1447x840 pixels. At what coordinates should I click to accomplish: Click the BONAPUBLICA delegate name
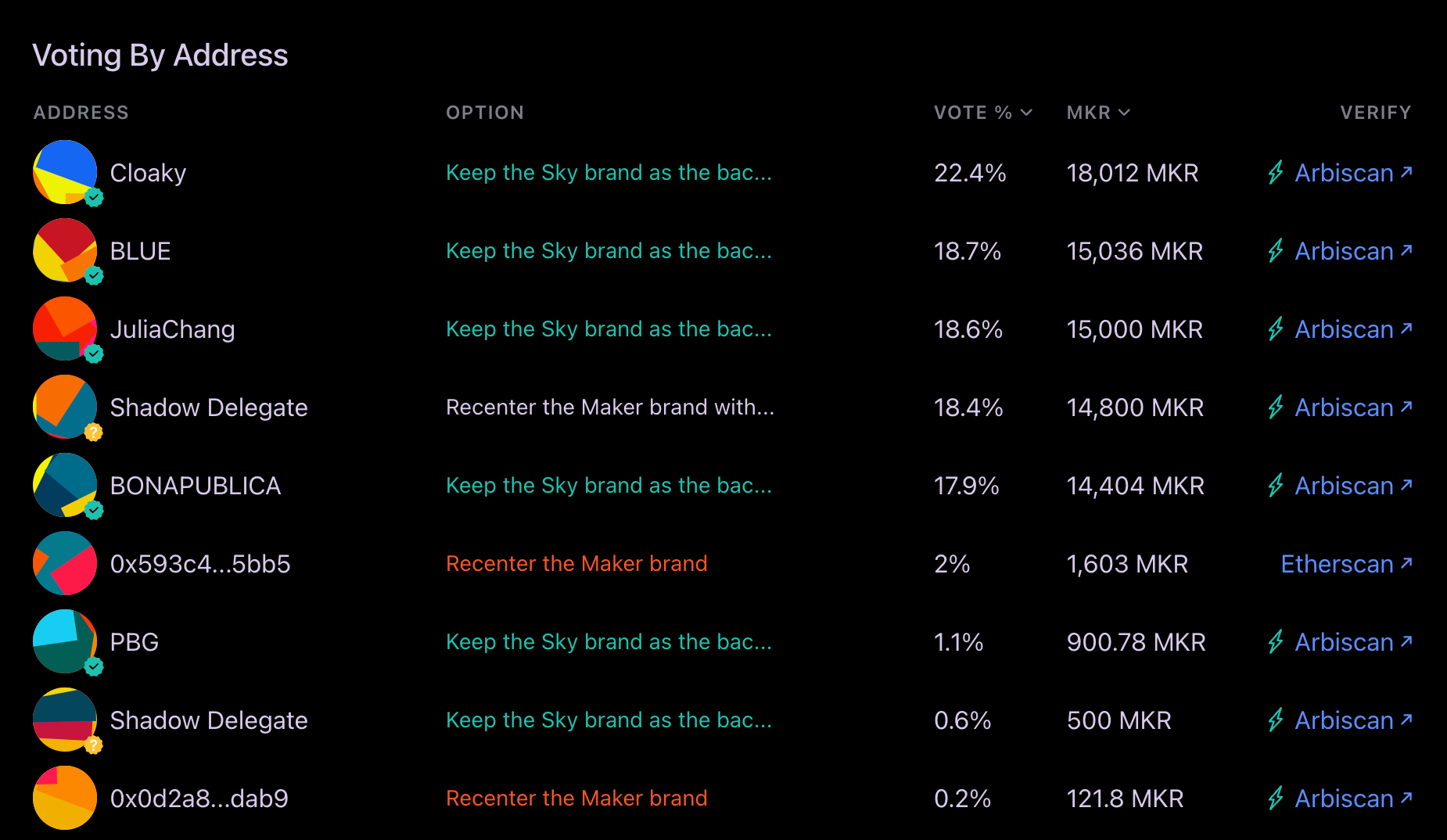pyautogui.click(x=195, y=486)
